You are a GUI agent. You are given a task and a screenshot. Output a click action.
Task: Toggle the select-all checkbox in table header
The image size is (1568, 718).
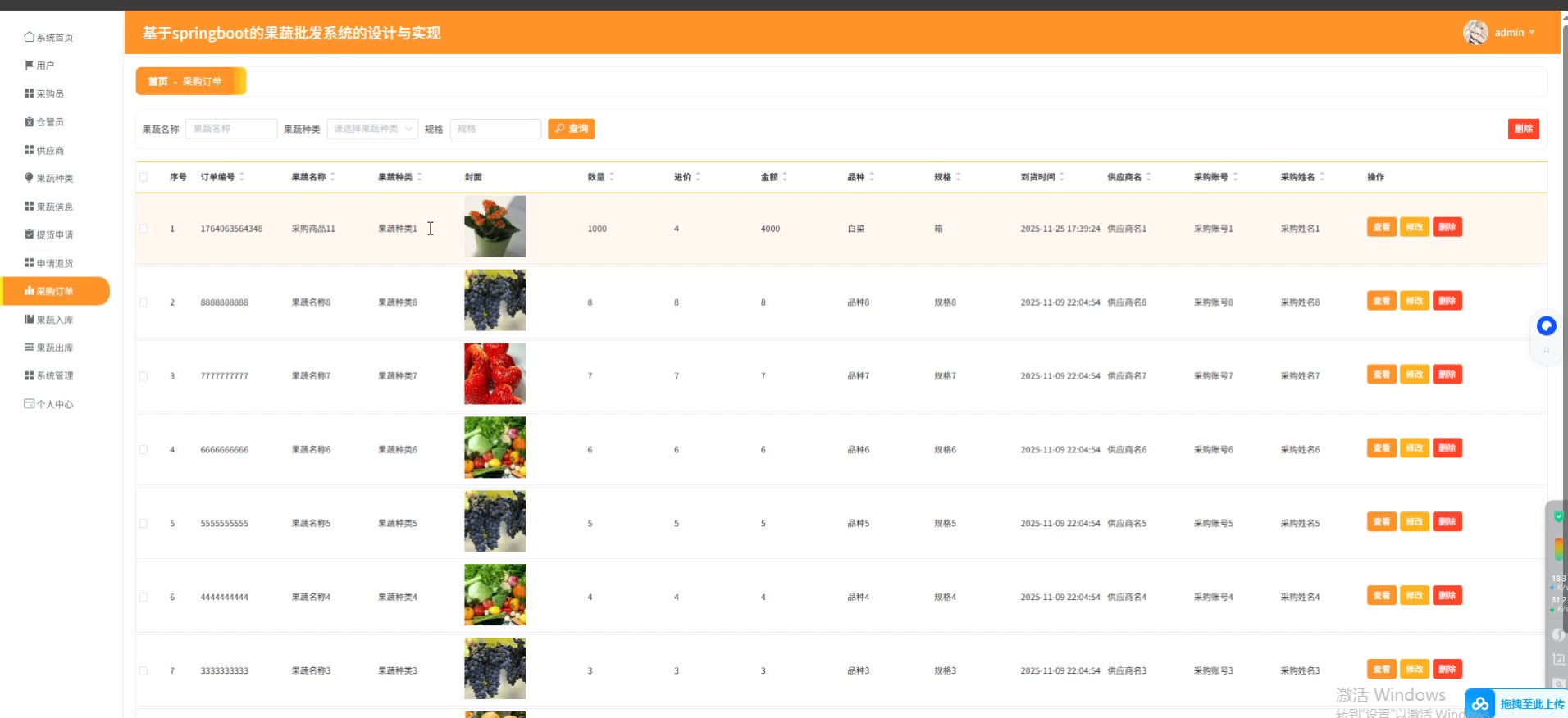(x=144, y=177)
